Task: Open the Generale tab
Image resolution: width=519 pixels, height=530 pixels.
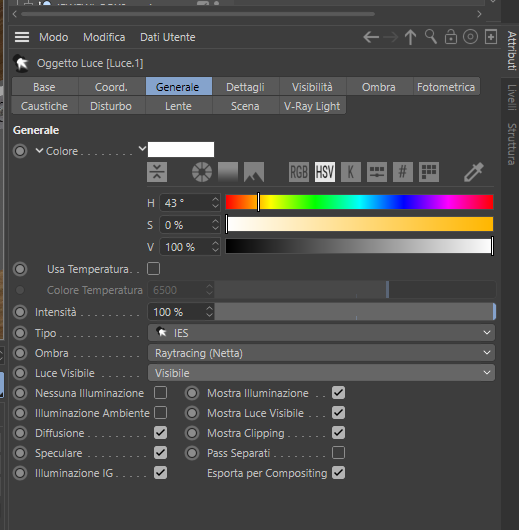Action: (x=179, y=87)
